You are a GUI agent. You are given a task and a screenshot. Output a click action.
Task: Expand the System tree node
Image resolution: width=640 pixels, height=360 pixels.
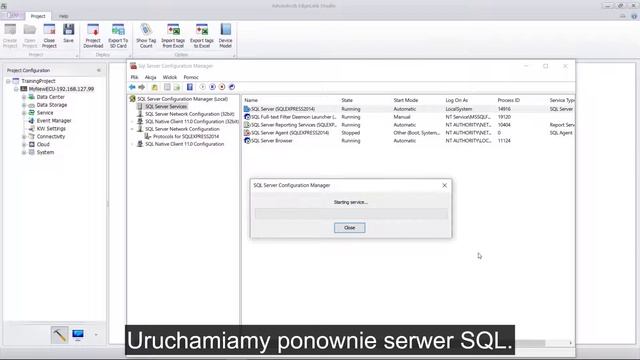pos(24,152)
